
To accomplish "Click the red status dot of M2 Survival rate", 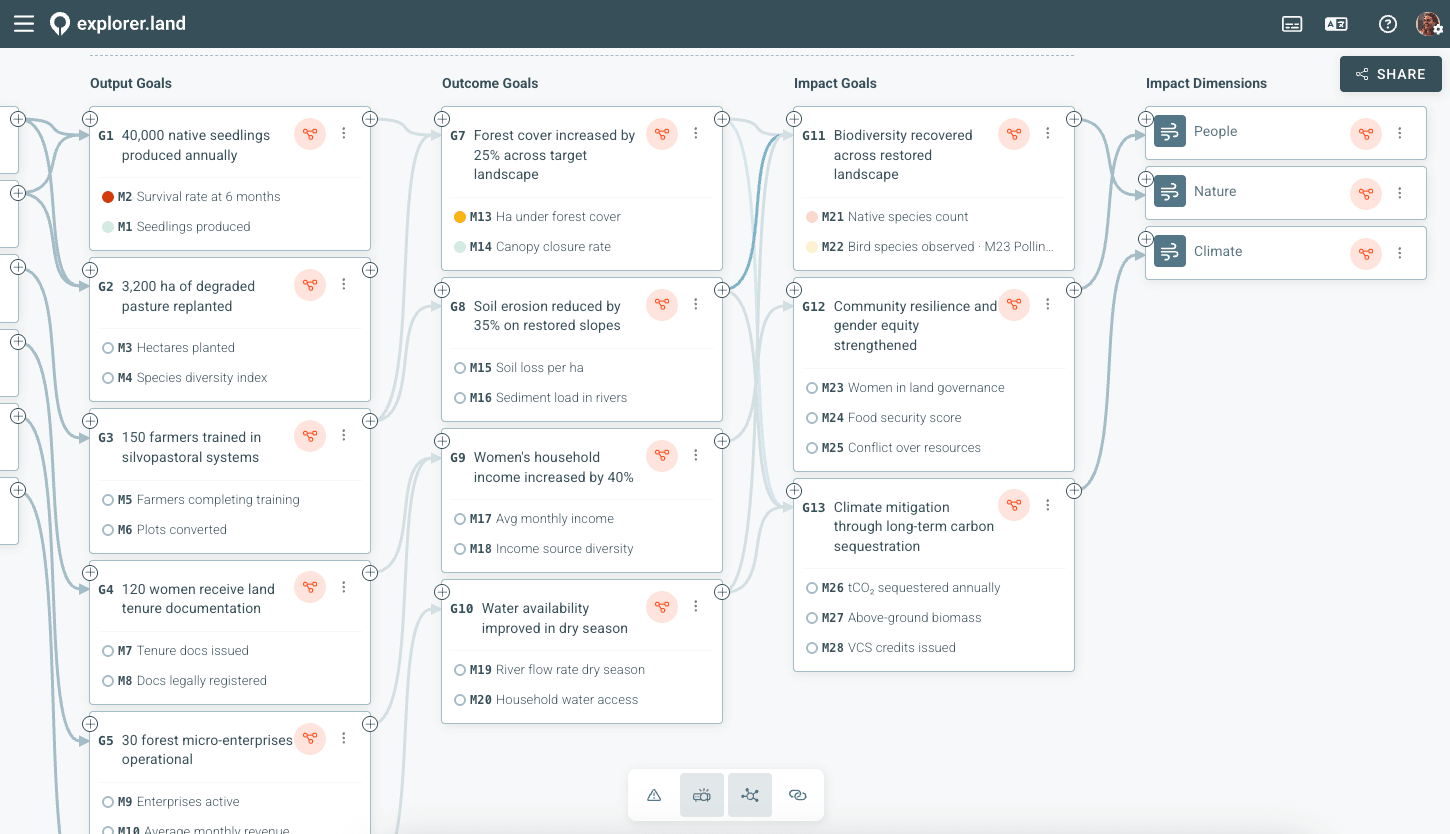I will pyautogui.click(x=108, y=197).
